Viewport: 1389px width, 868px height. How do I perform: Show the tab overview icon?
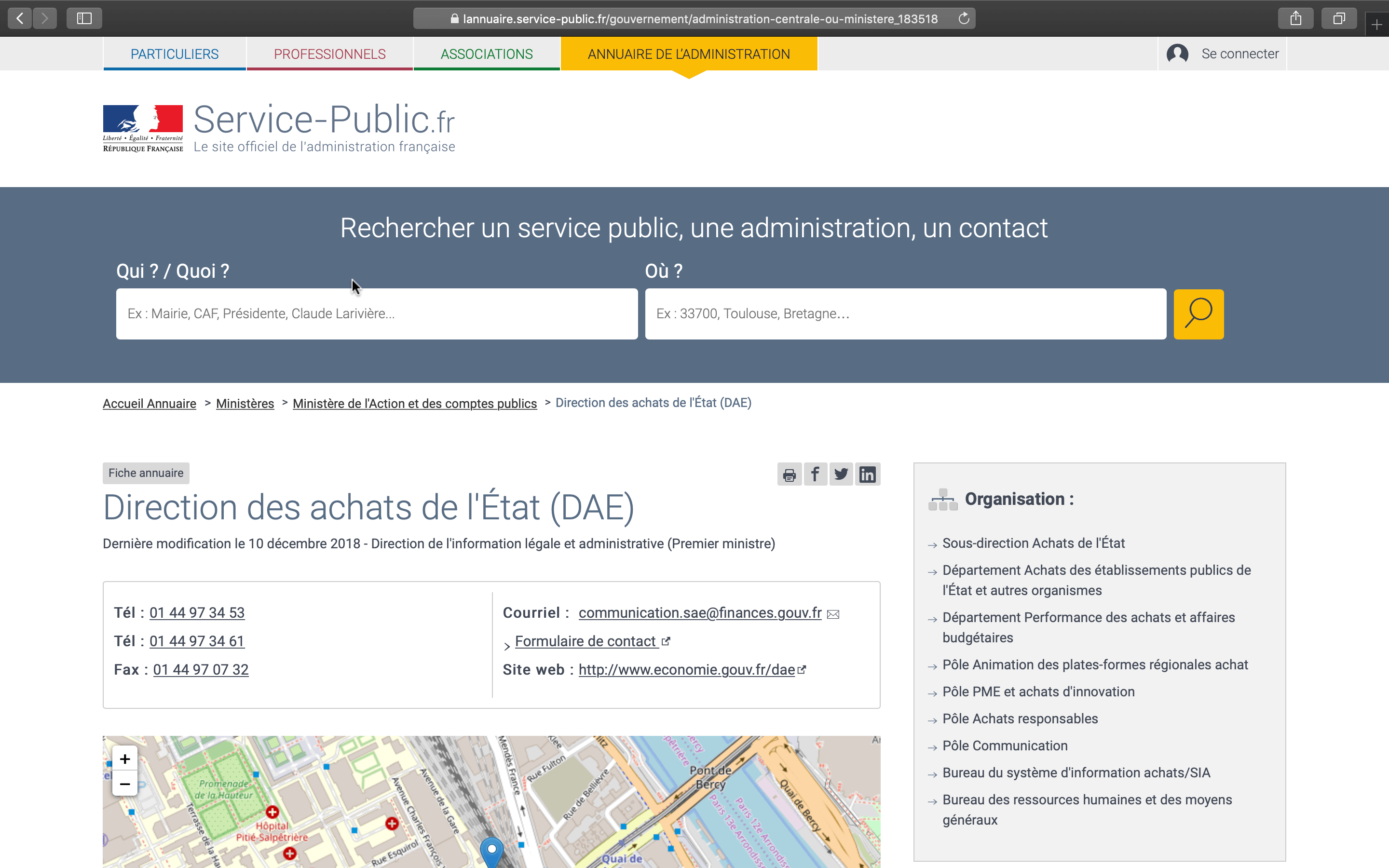click(1338, 18)
